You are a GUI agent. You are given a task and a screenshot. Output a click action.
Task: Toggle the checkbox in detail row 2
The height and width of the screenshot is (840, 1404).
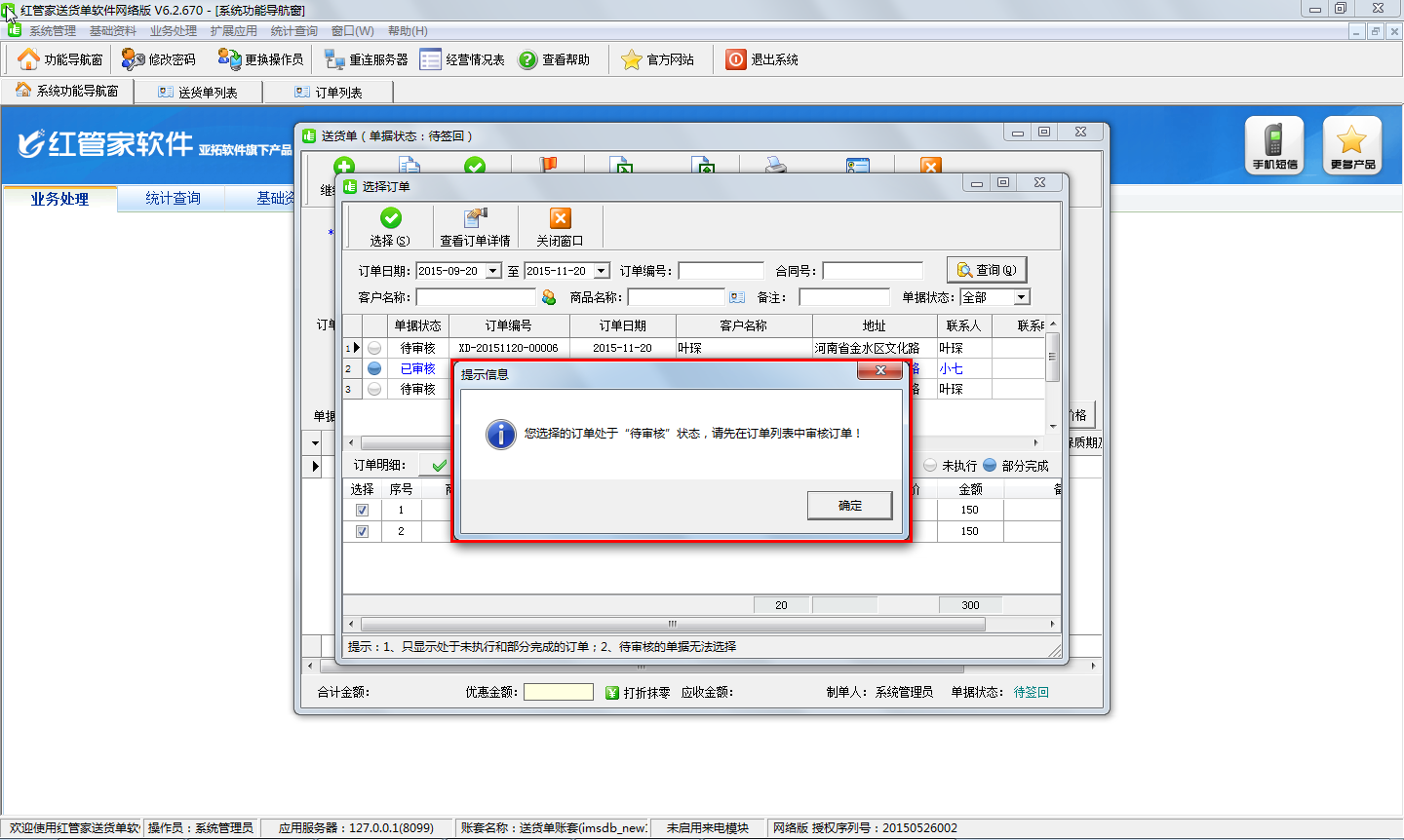(x=362, y=531)
